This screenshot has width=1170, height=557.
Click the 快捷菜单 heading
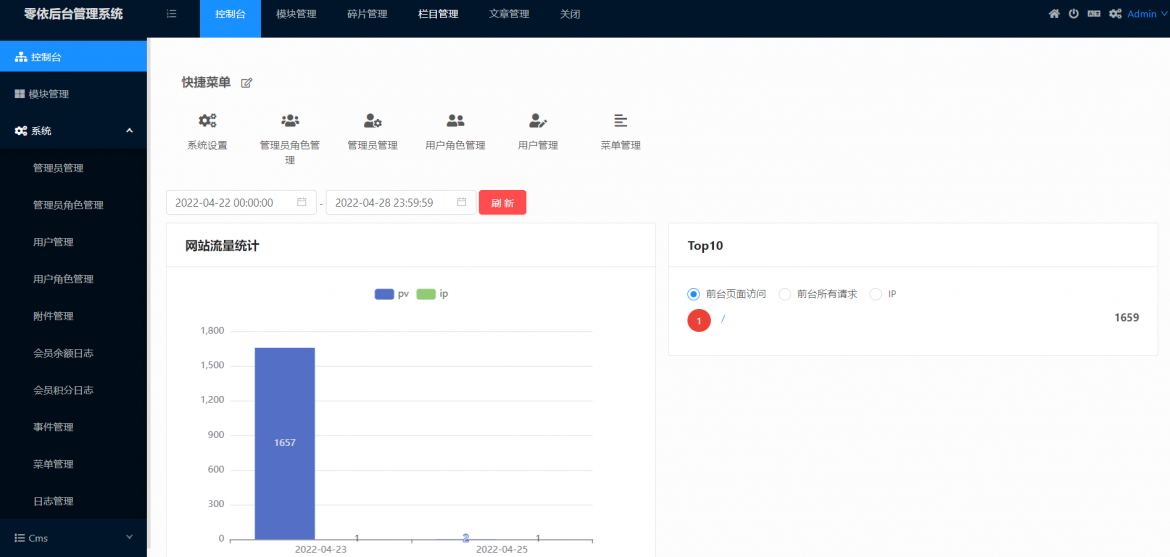pos(206,82)
